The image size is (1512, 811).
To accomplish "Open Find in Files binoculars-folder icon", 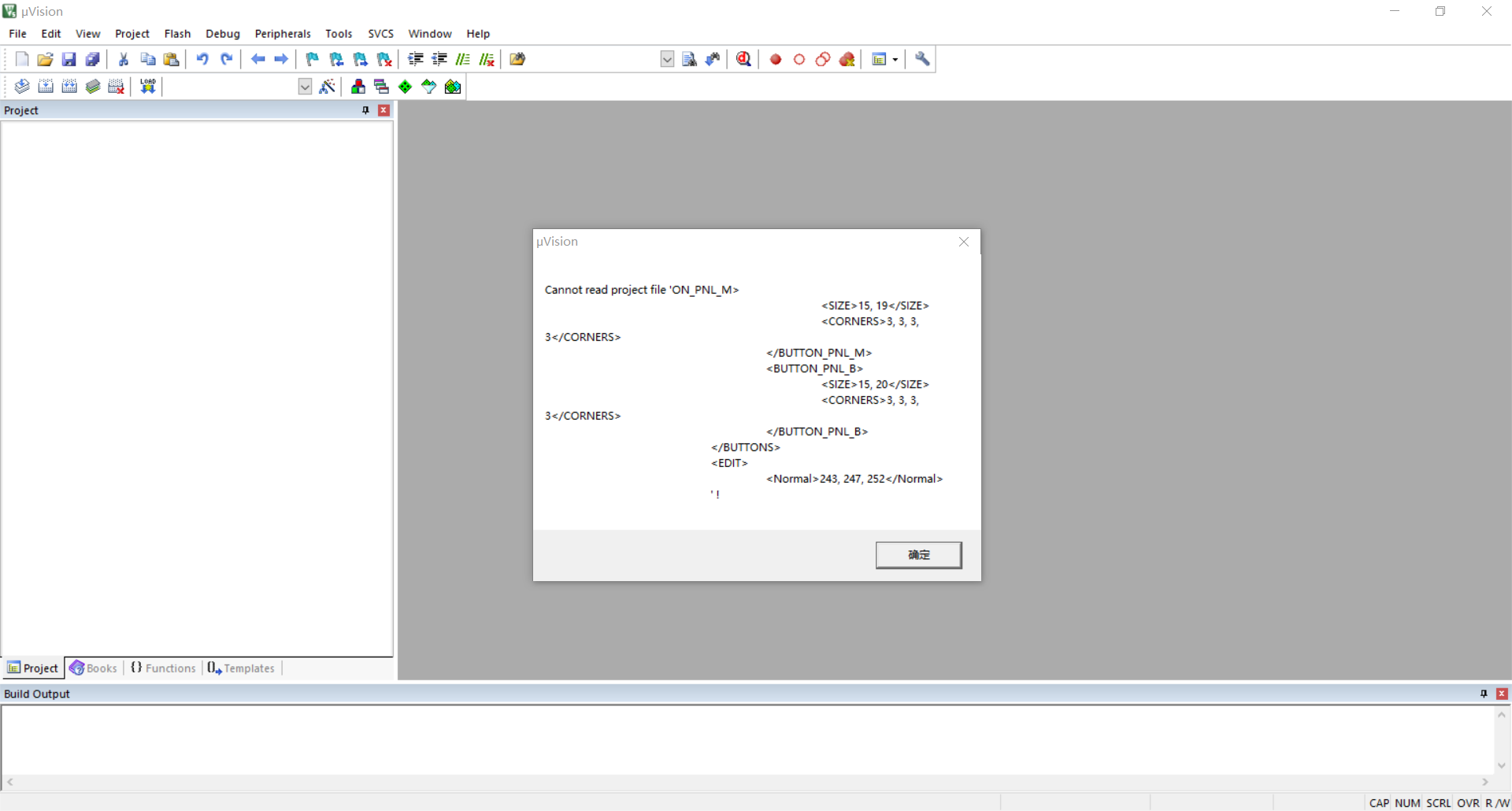I will [x=517, y=59].
